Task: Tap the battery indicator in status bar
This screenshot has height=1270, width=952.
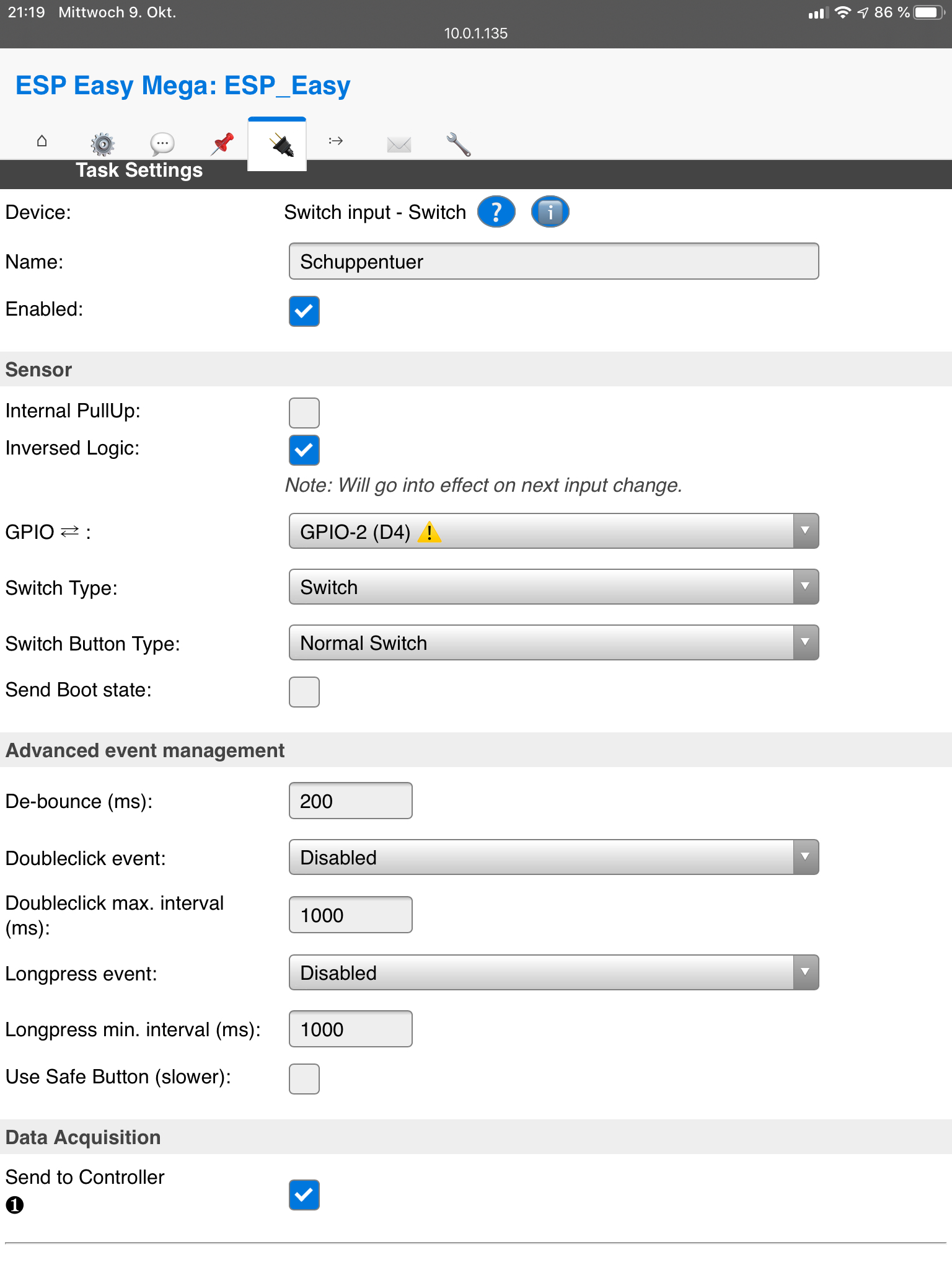Action: click(928, 12)
